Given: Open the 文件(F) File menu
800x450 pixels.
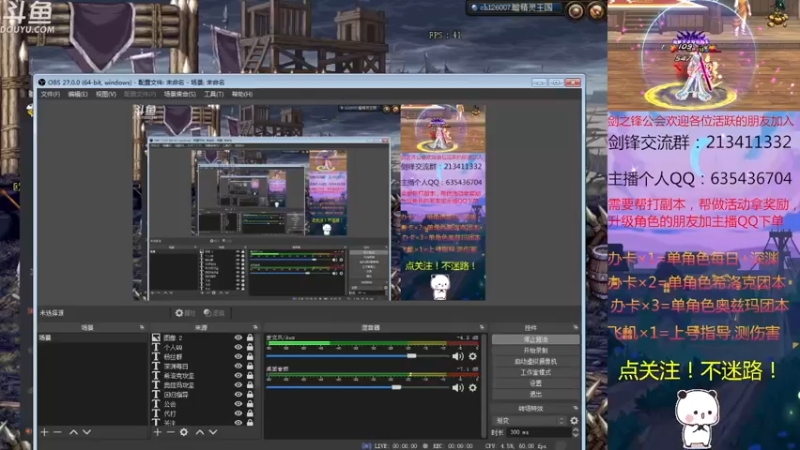Looking at the screenshot, I should tap(50, 94).
